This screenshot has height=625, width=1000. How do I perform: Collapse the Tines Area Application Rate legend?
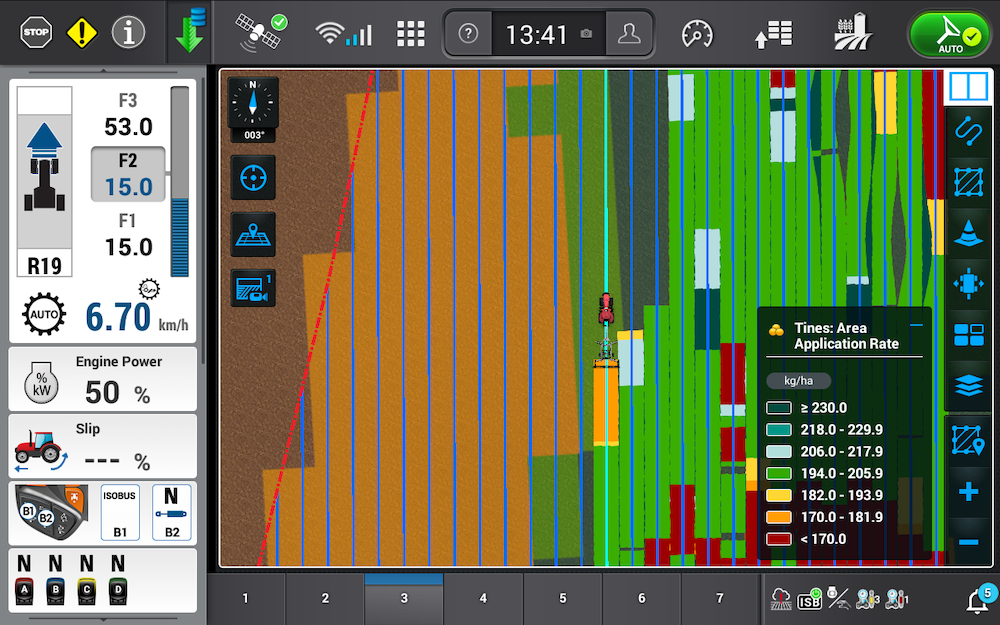coord(916,327)
